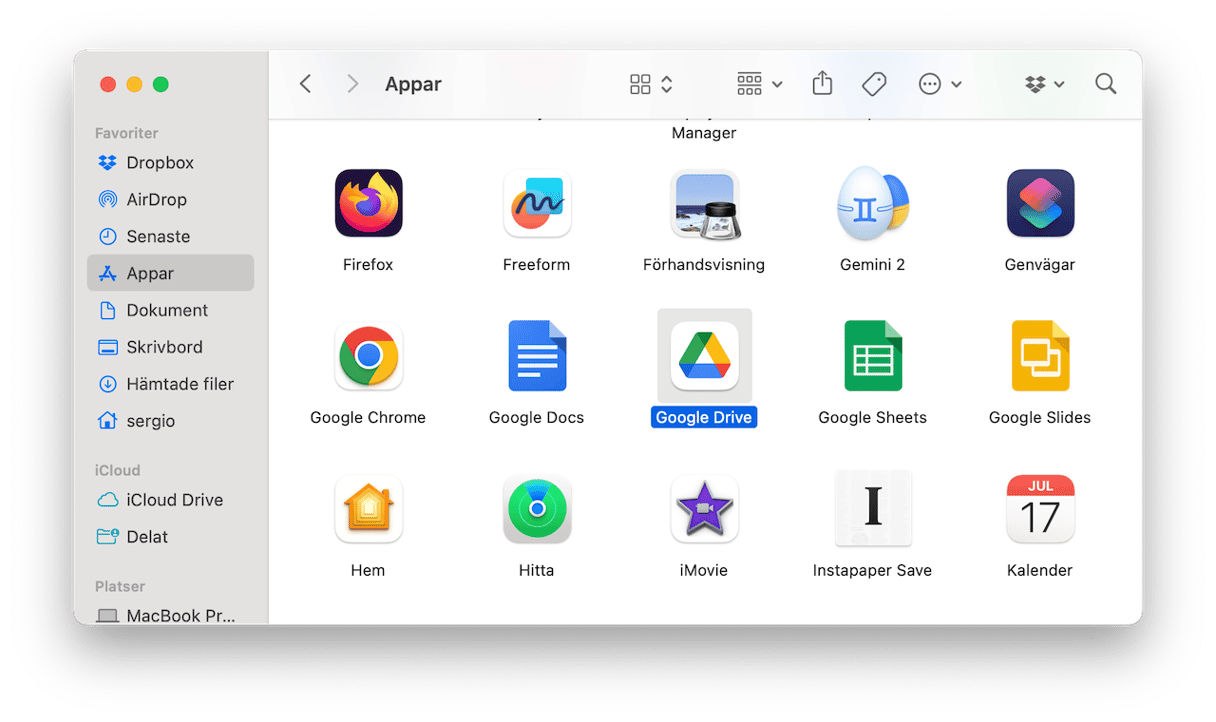Select the Instapaper Save icon
This screenshot has height=722, width=1216.
(872, 509)
